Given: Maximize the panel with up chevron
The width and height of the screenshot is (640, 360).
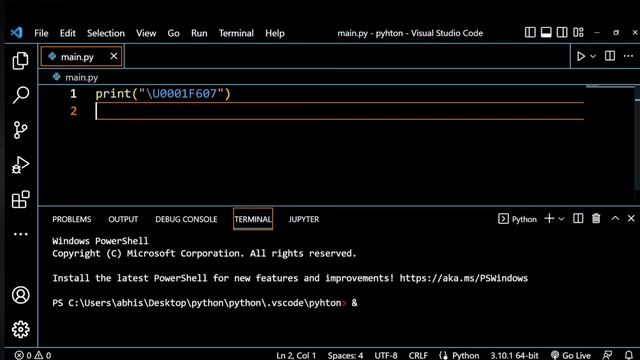Looking at the screenshot, I should pos(615,219).
